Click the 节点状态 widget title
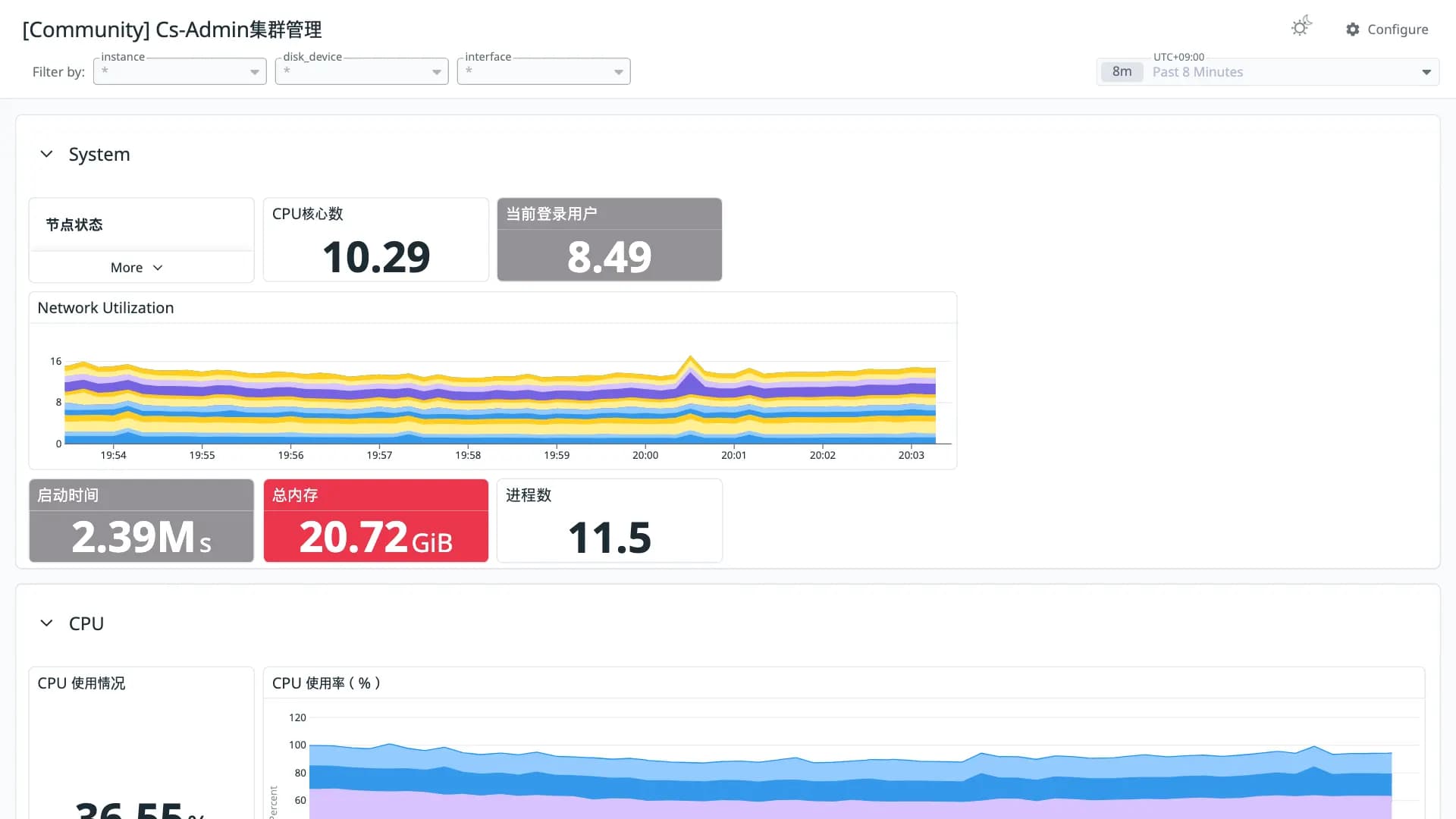The width and height of the screenshot is (1456, 819). click(74, 225)
